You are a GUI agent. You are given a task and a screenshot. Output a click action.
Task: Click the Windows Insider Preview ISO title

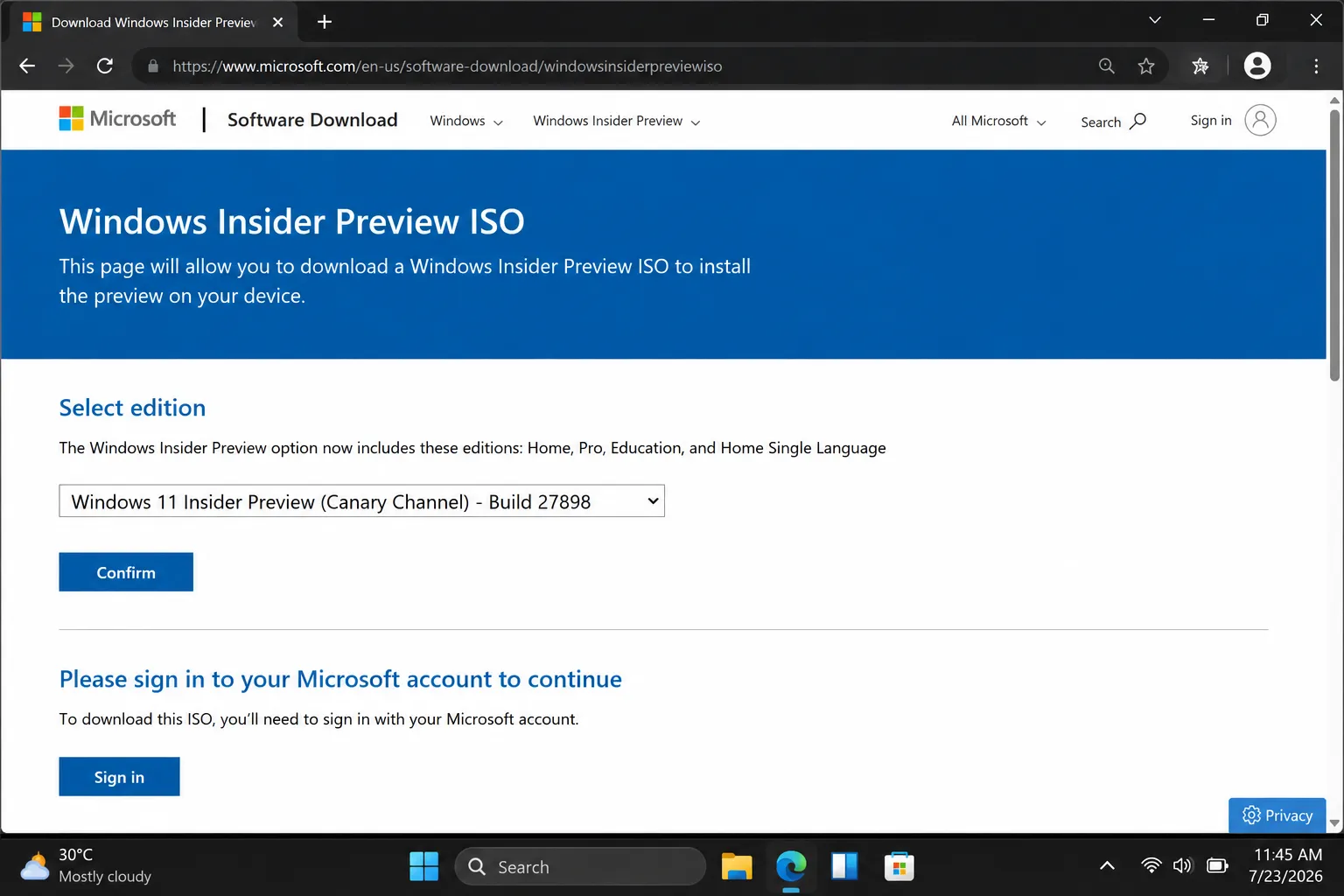[291, 221]
